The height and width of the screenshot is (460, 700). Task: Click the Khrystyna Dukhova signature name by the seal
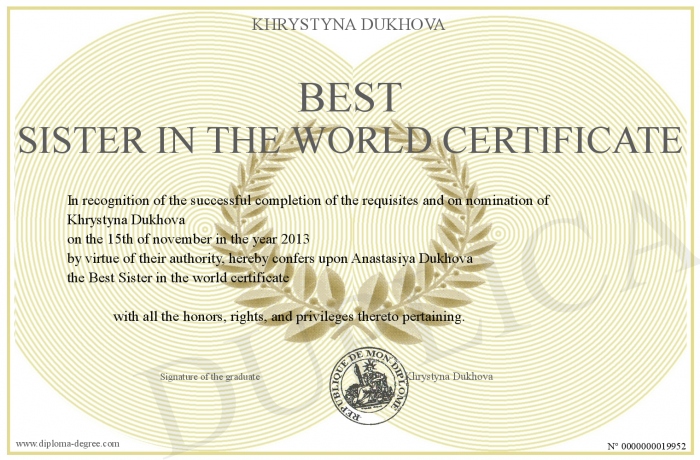[x=450, y=376]
